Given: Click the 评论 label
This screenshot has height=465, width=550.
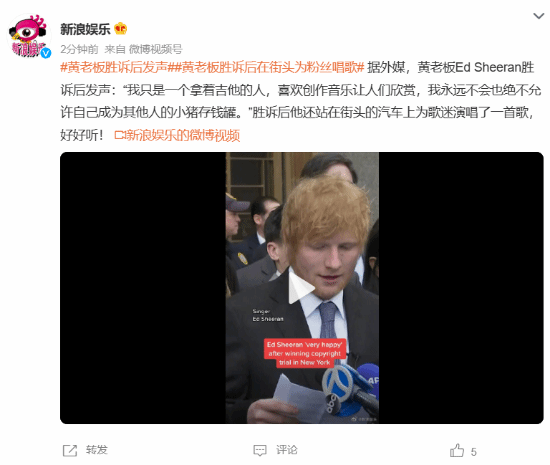Looking at the screenshot, I should pyautogui.click(x=287, y=450).
